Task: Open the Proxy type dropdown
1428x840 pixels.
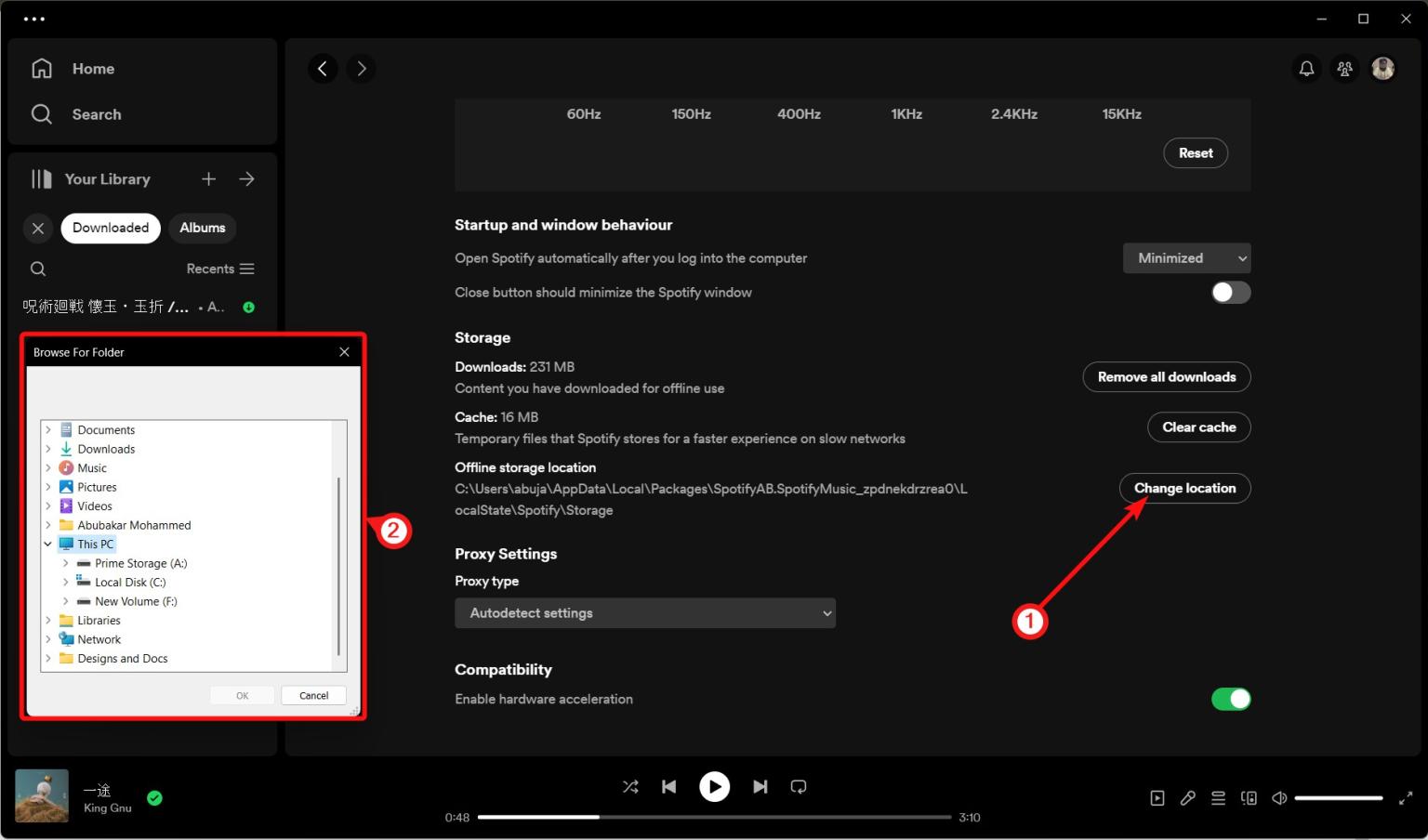Action: 644,612
